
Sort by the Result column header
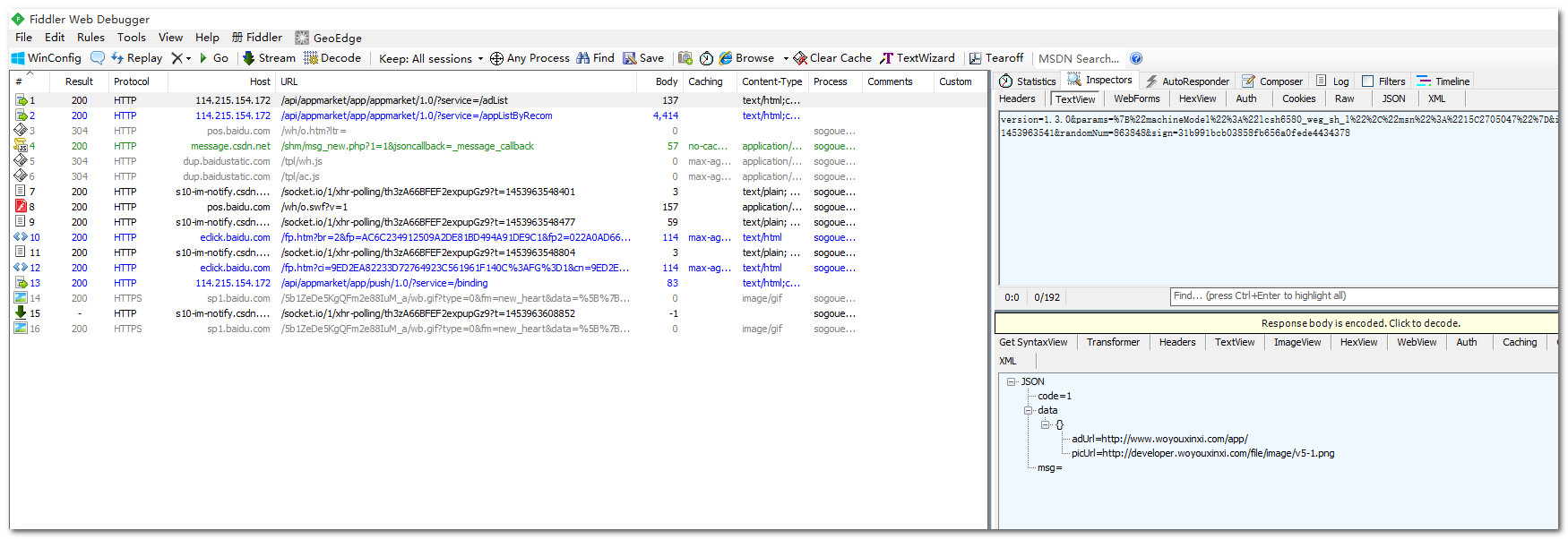[79, 81]
